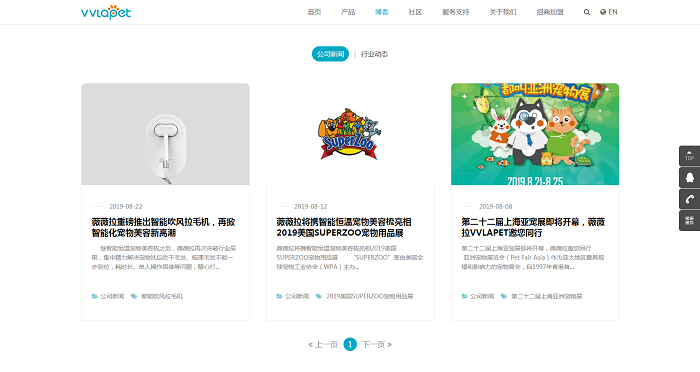The width and height of the screenshot is (700, 372).
Task: Select page number 1
Action: tap(350, 344)
